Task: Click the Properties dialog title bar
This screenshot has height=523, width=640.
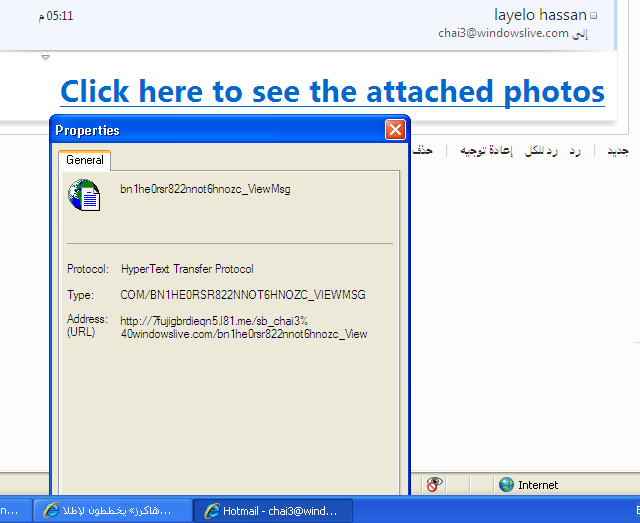Action: [x=200, y=130]
